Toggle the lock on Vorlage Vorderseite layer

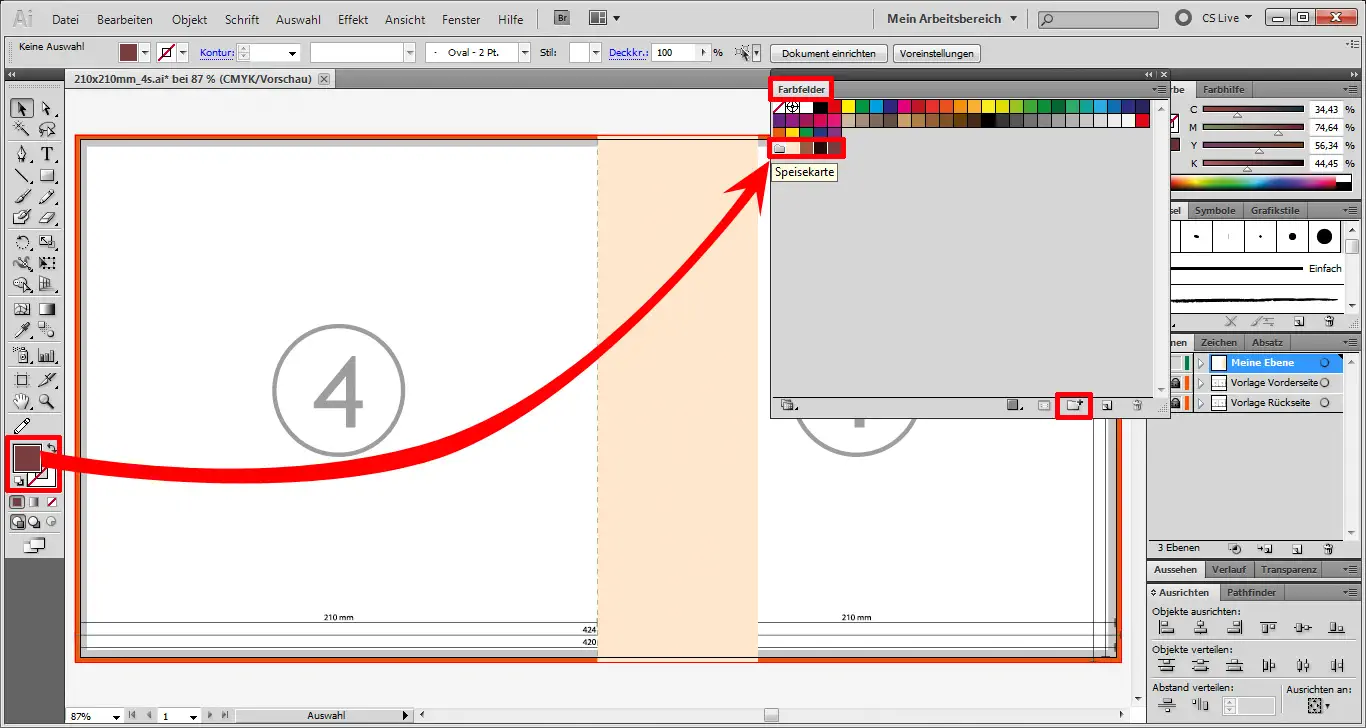click(x=1178, y=382)
